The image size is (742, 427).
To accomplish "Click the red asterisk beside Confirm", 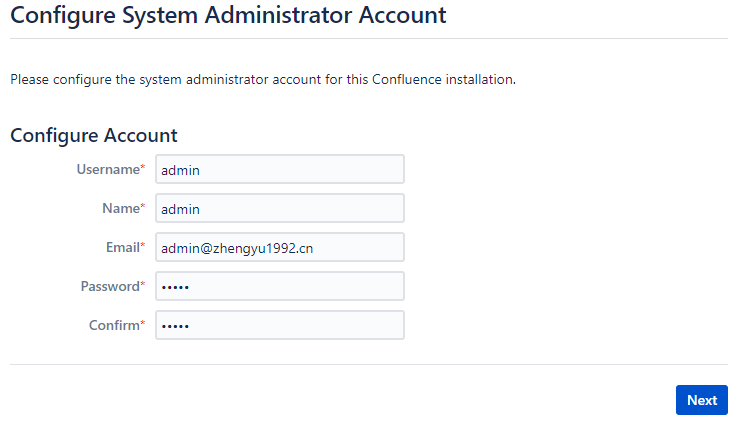I will (142, 322).
